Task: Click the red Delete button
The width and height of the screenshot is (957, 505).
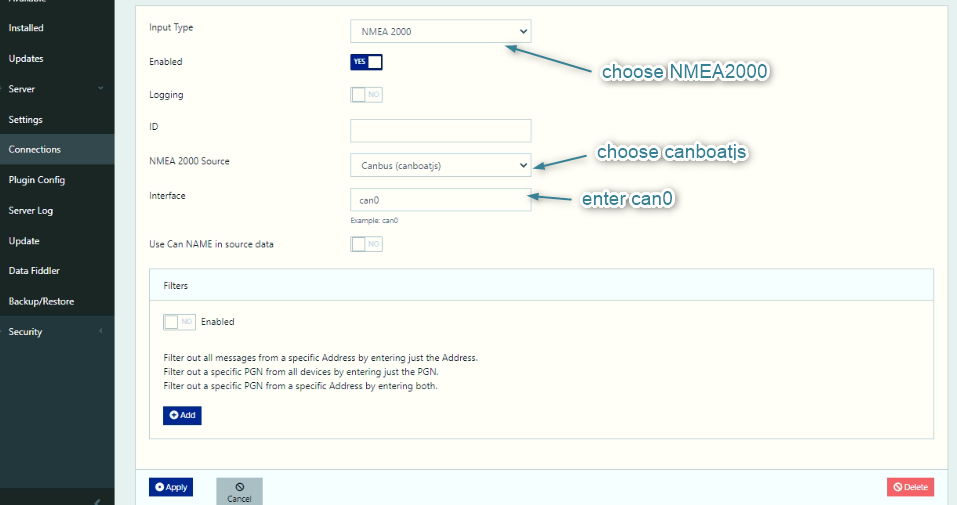Action: pyautogui.click(x=910, y=487)
